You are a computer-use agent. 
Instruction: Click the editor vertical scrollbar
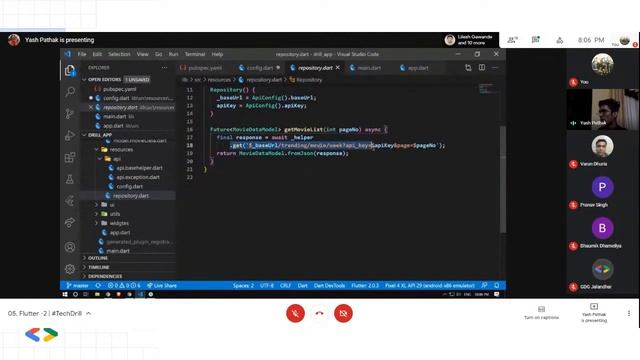click(x=503, y=180)
